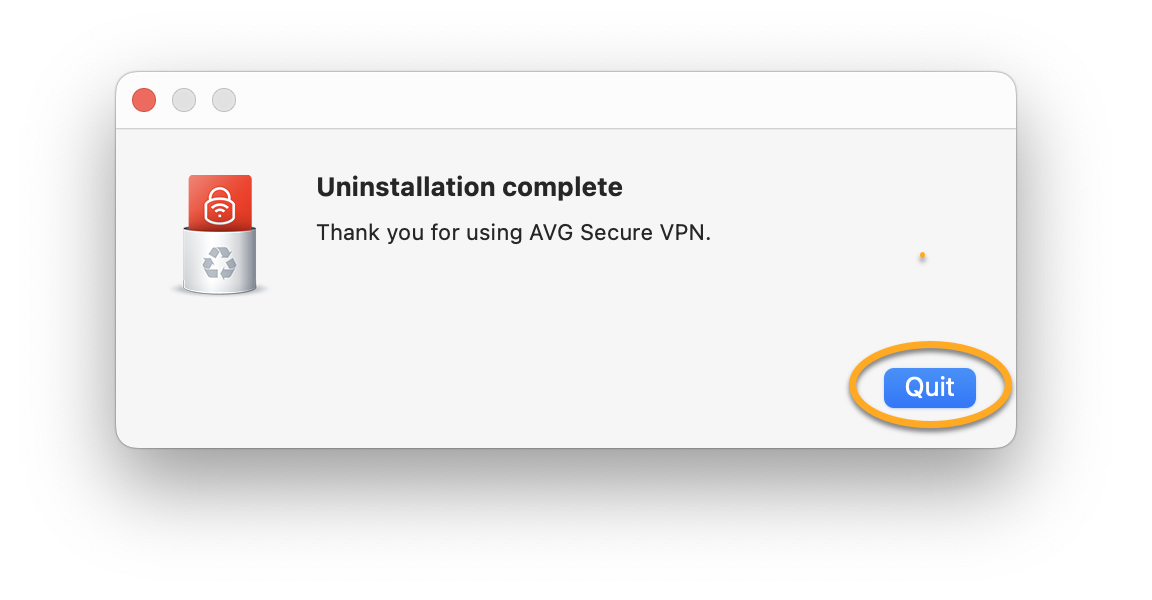Viewport: 1152px width, 600px height.
Task: Click the word "VPN." in the message
Action: click(686, 233)
